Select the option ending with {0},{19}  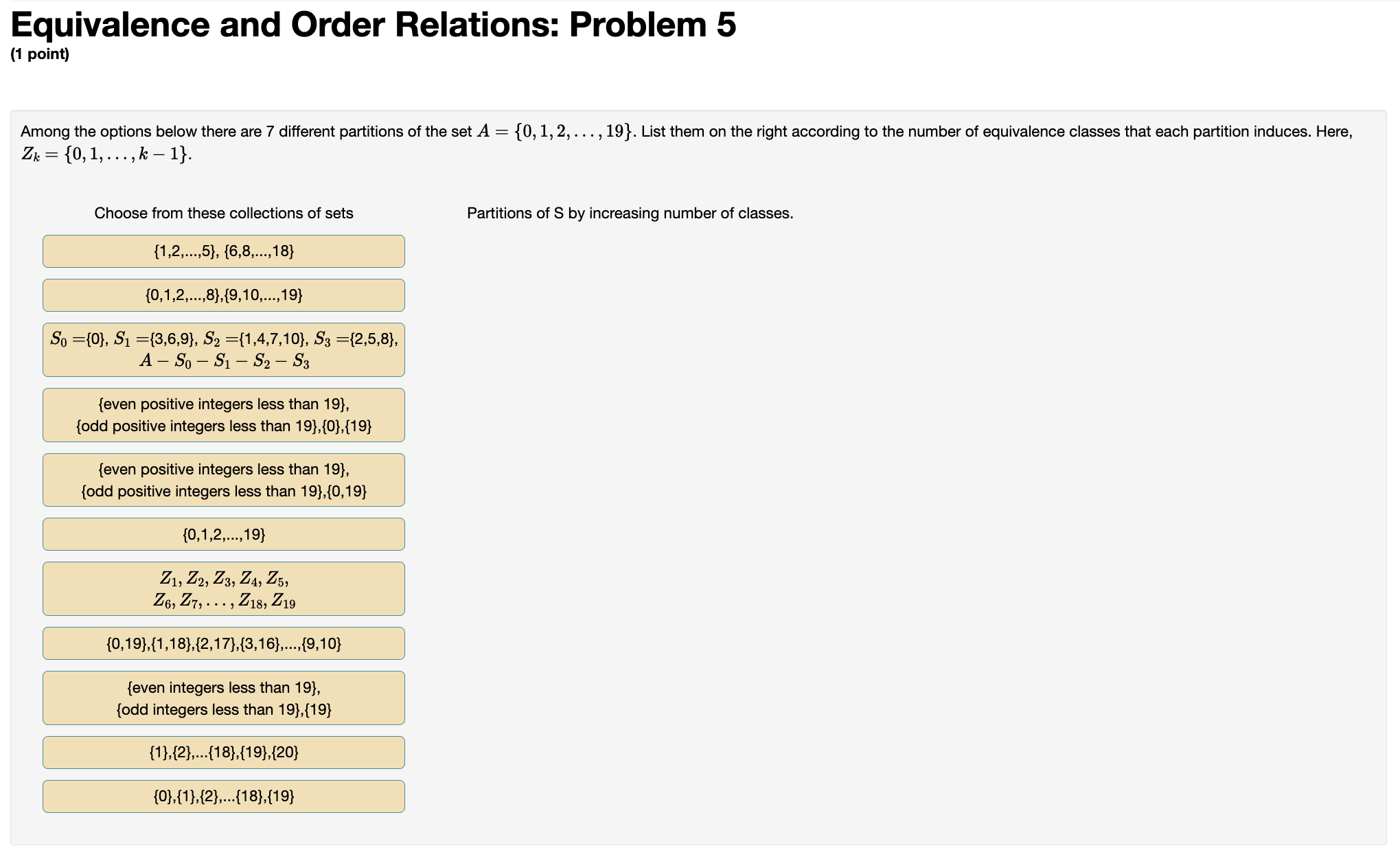point(223,414)
